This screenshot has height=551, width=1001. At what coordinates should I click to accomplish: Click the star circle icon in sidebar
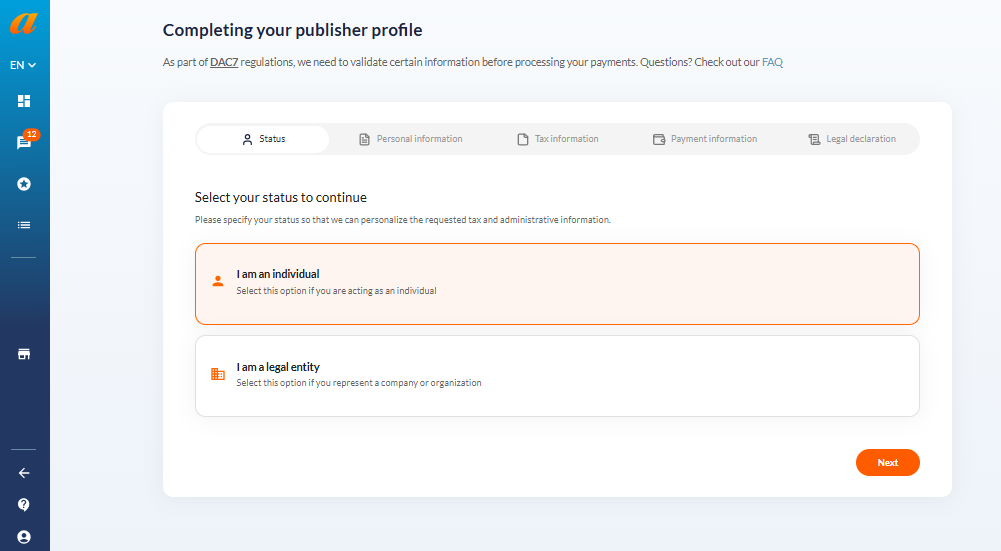click(x=24, y=184)
